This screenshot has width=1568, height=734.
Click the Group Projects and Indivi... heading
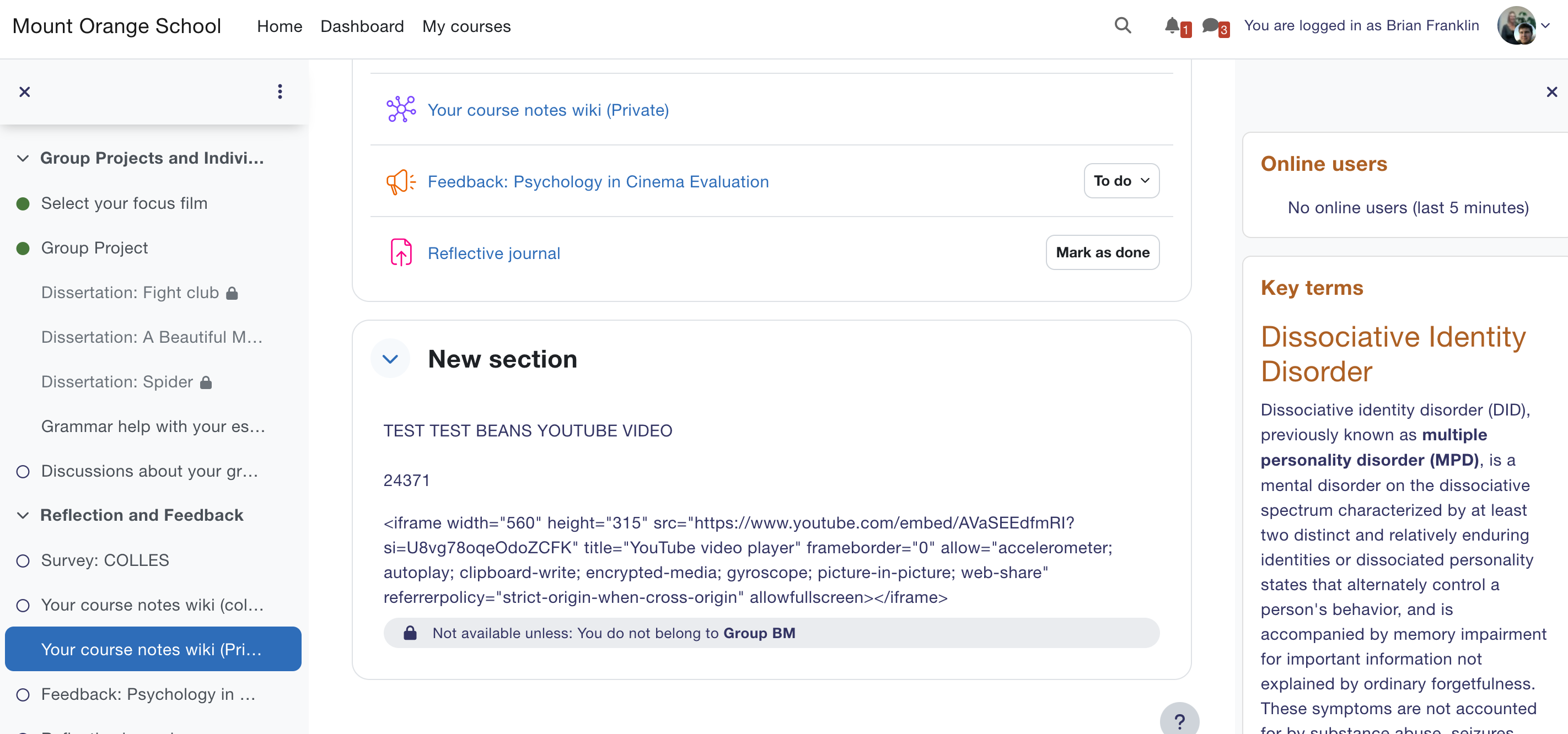[152, 158]
